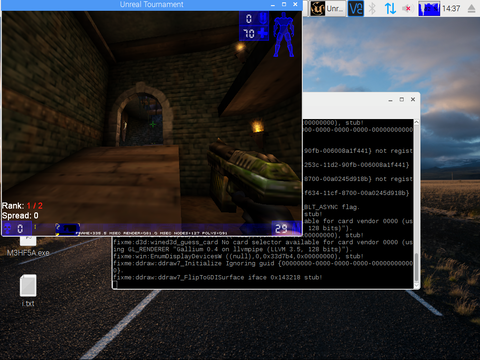
Task: Select the Unreal Tournament taskbar button
Action: point(327,8)
